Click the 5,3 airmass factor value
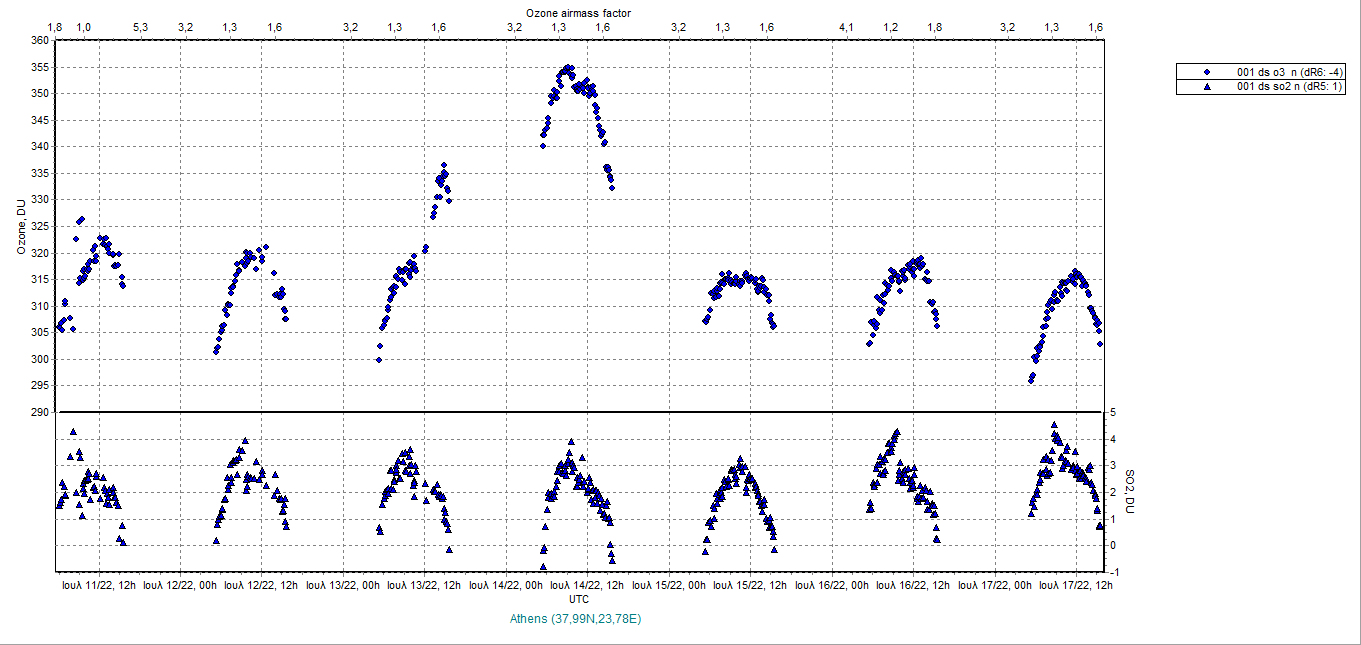 coord(141,26)
